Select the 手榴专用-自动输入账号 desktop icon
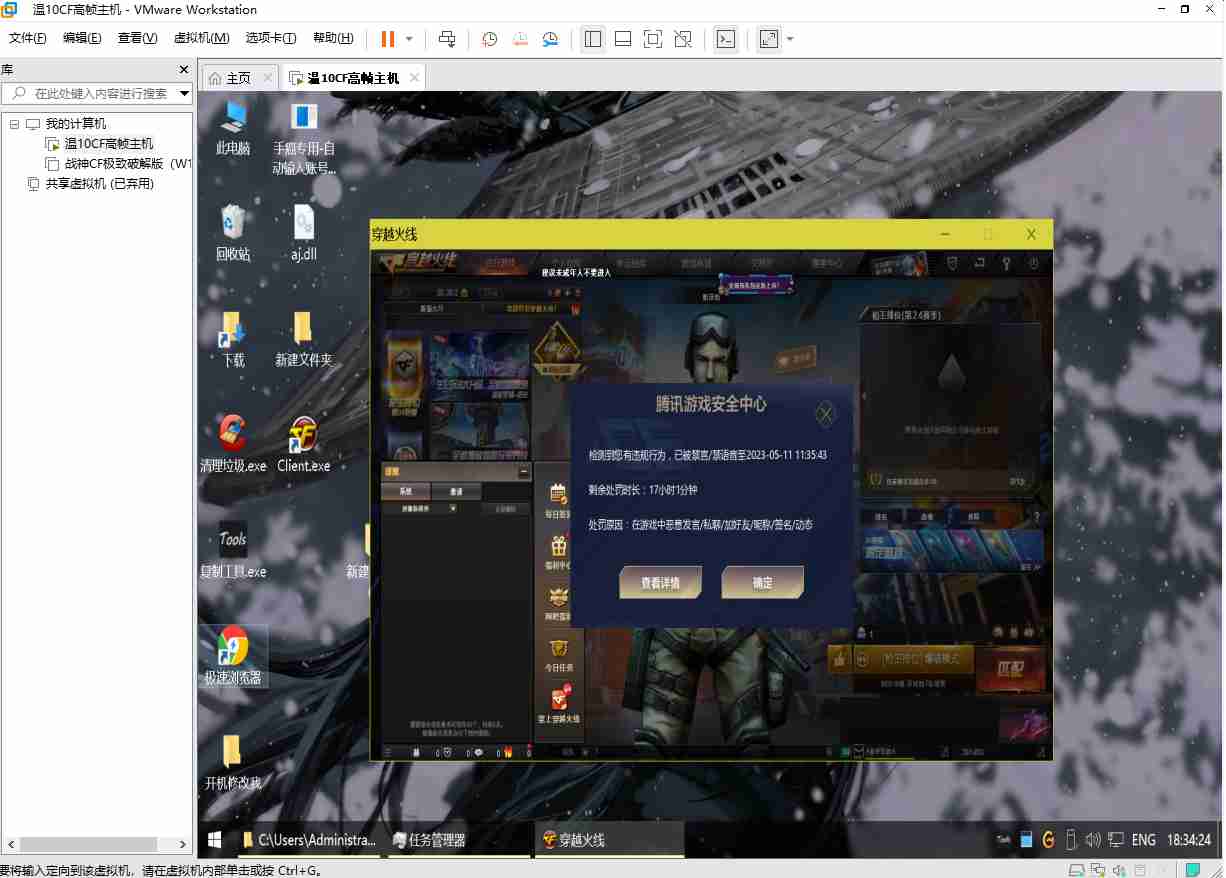 click(304, 138)
